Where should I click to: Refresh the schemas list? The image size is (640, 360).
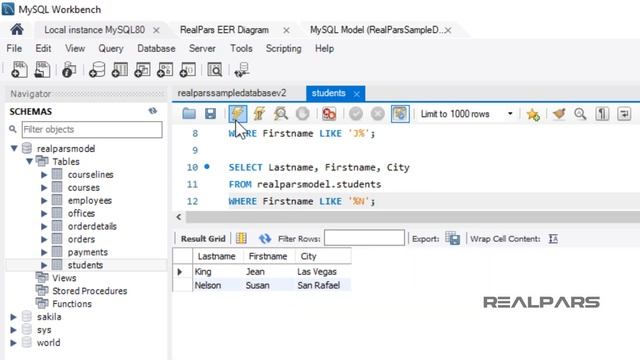pos(153,111)
